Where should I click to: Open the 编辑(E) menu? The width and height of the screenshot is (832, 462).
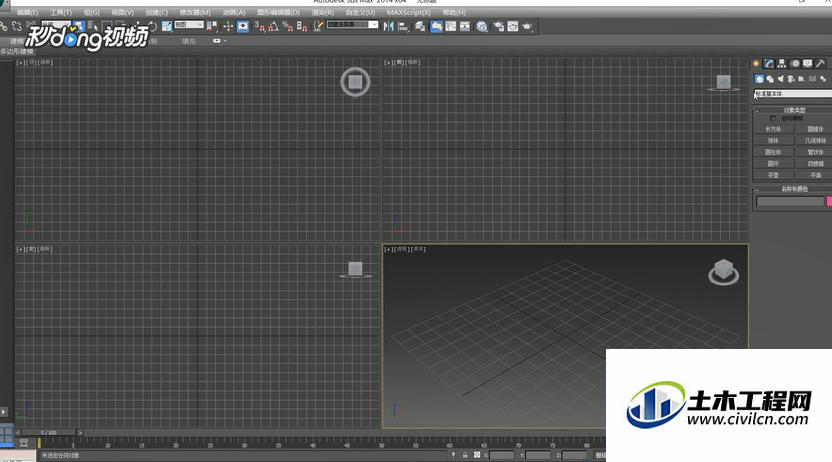click(x=28, y=12)
